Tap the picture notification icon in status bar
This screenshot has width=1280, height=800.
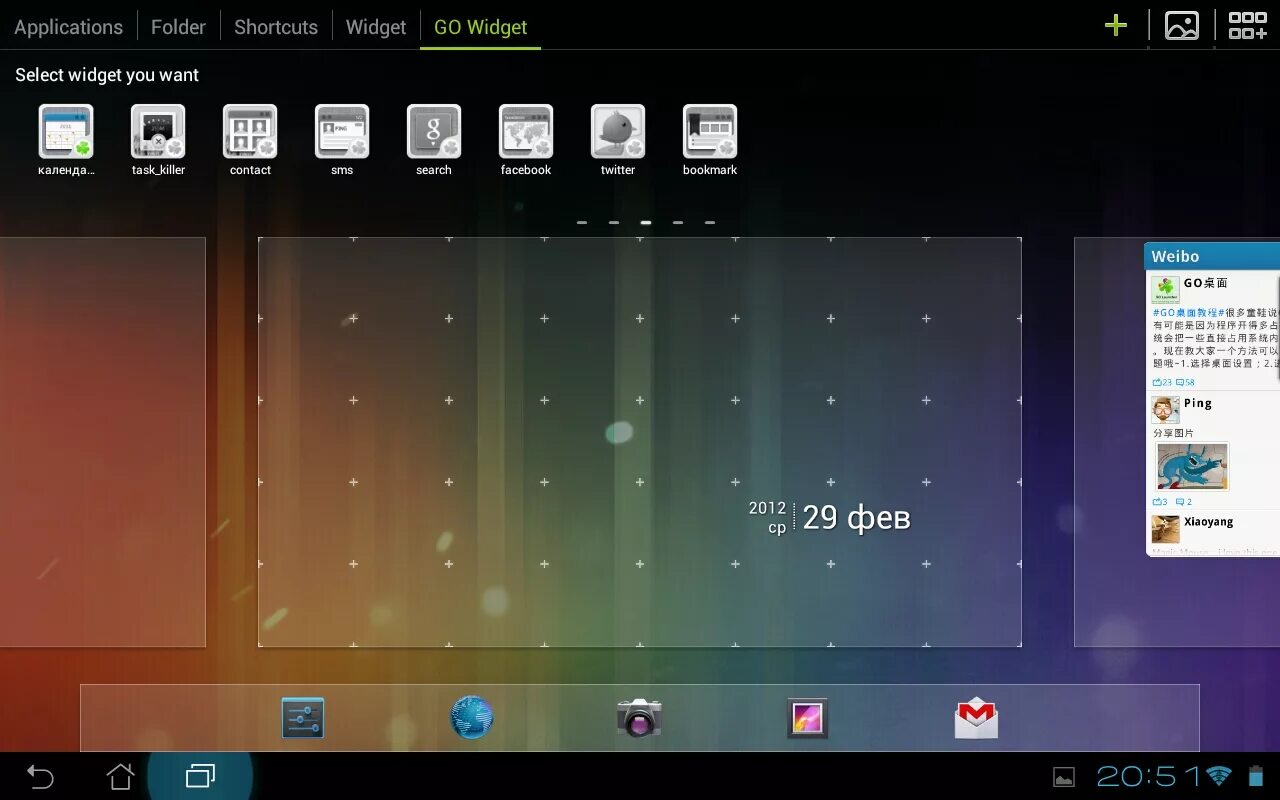(x=1064, y=777)
